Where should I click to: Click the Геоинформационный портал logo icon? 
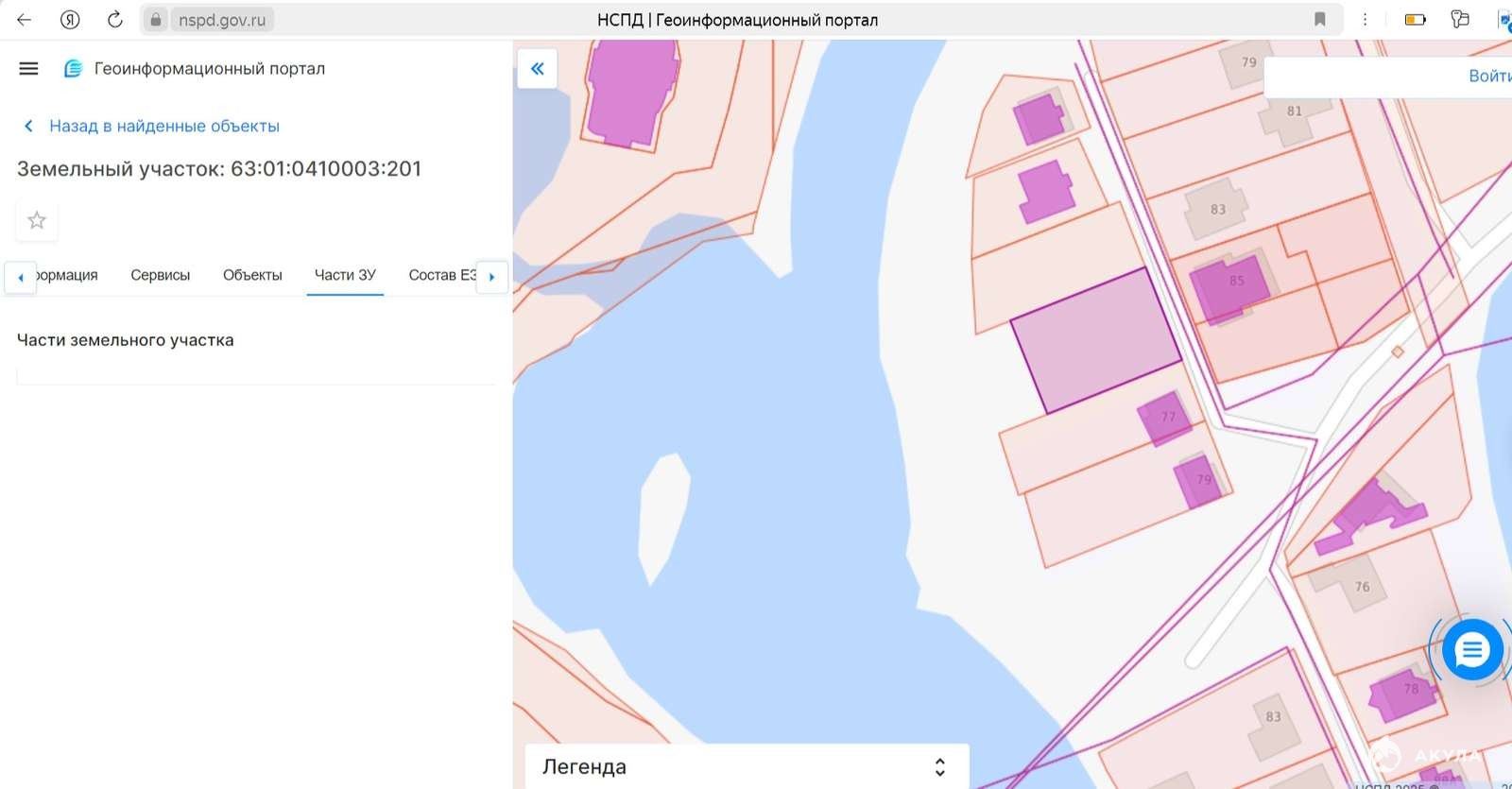coord(73,69)
